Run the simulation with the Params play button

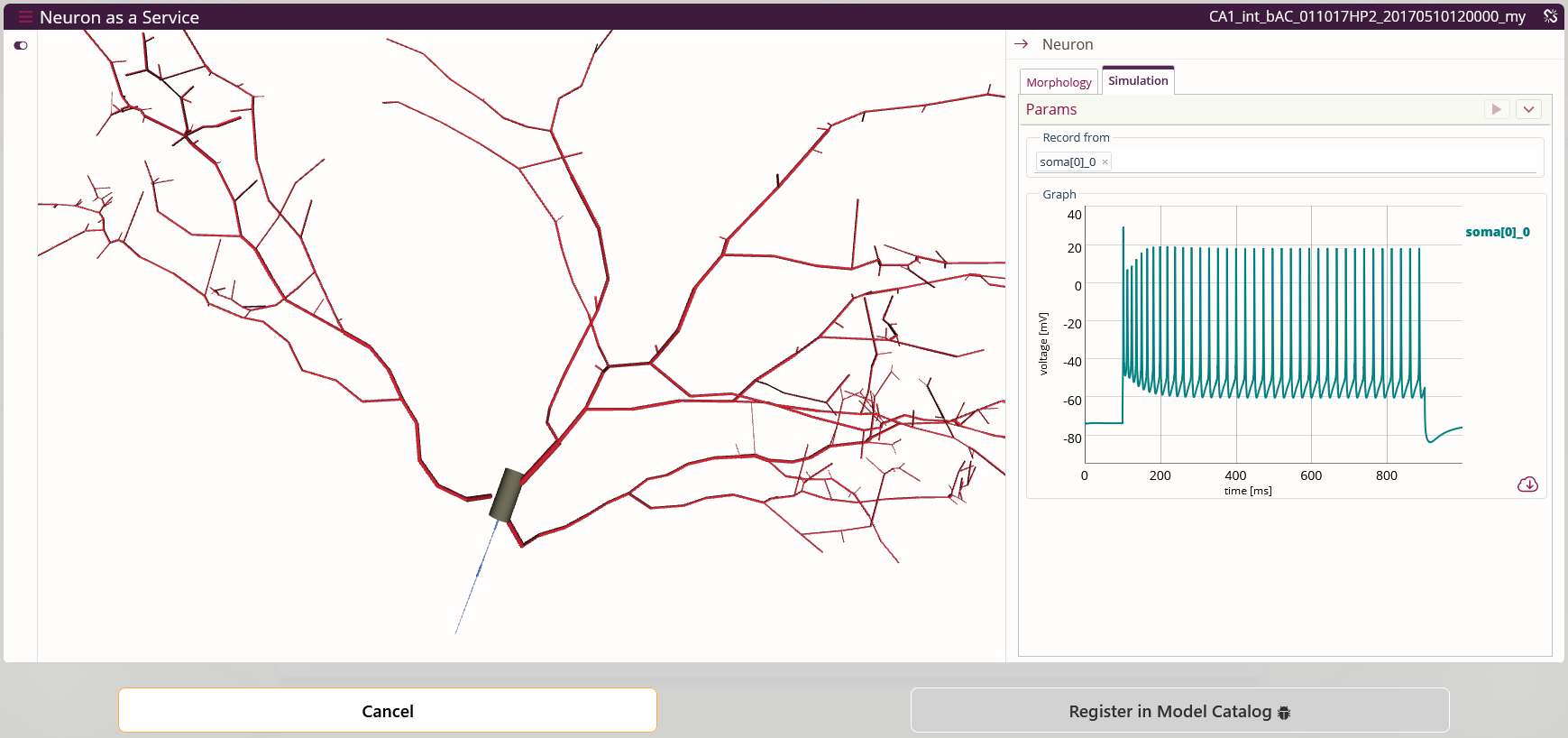pos(1497,109)
